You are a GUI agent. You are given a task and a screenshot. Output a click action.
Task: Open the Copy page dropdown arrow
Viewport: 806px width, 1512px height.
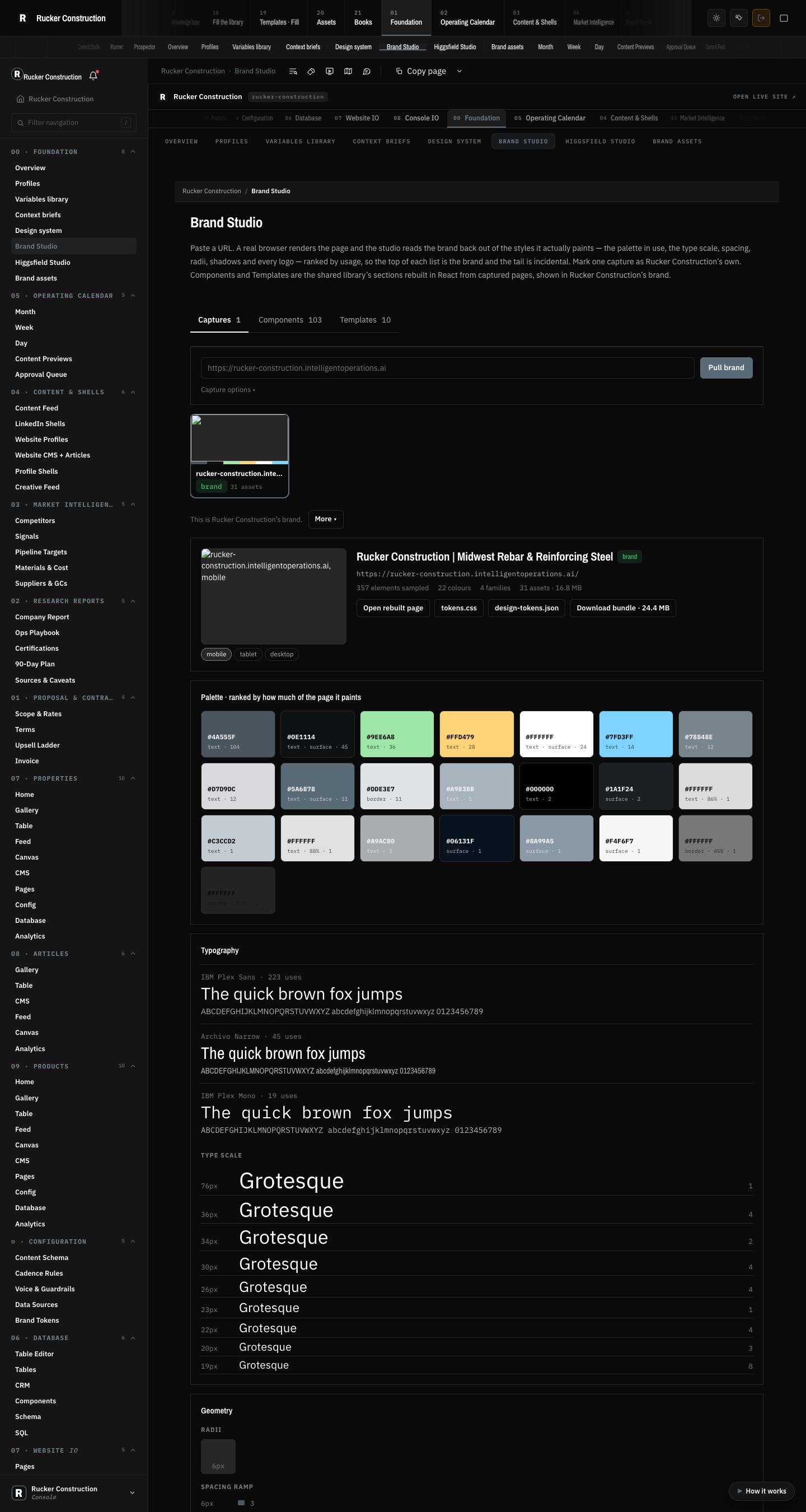tap(460, 71)
